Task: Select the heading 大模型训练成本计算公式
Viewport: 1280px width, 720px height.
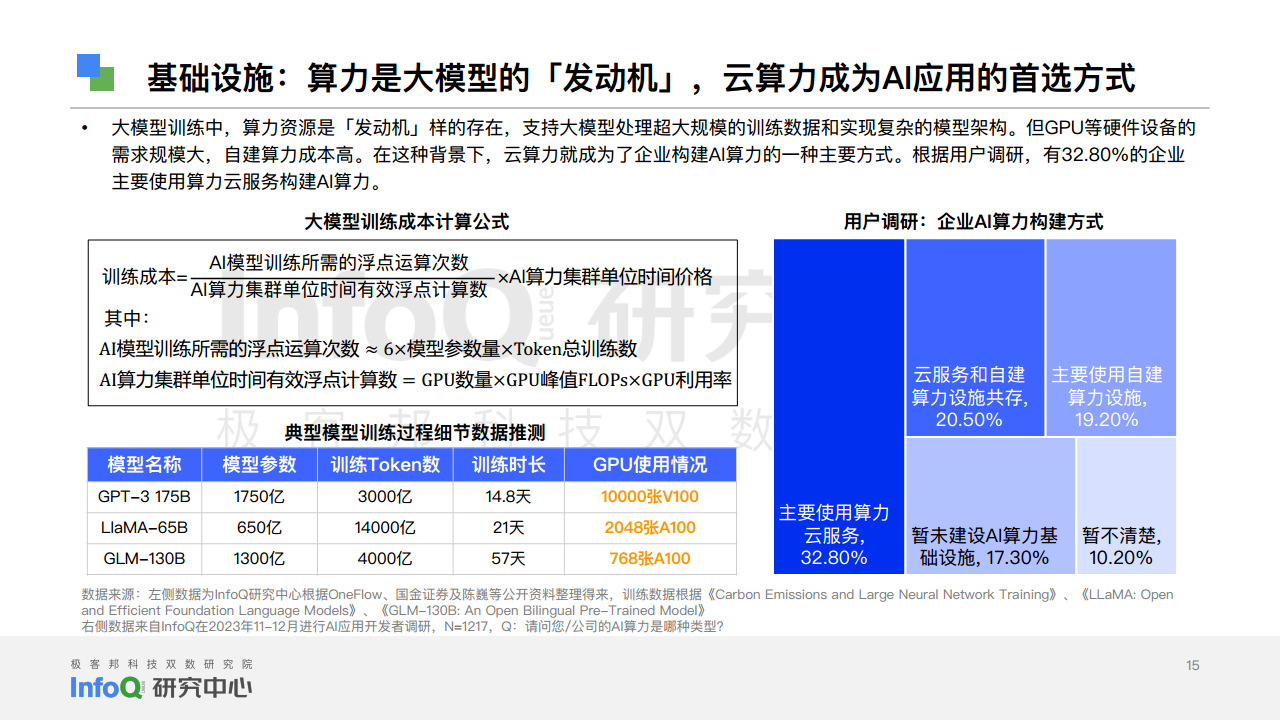Action: click(x=407, y=221)
